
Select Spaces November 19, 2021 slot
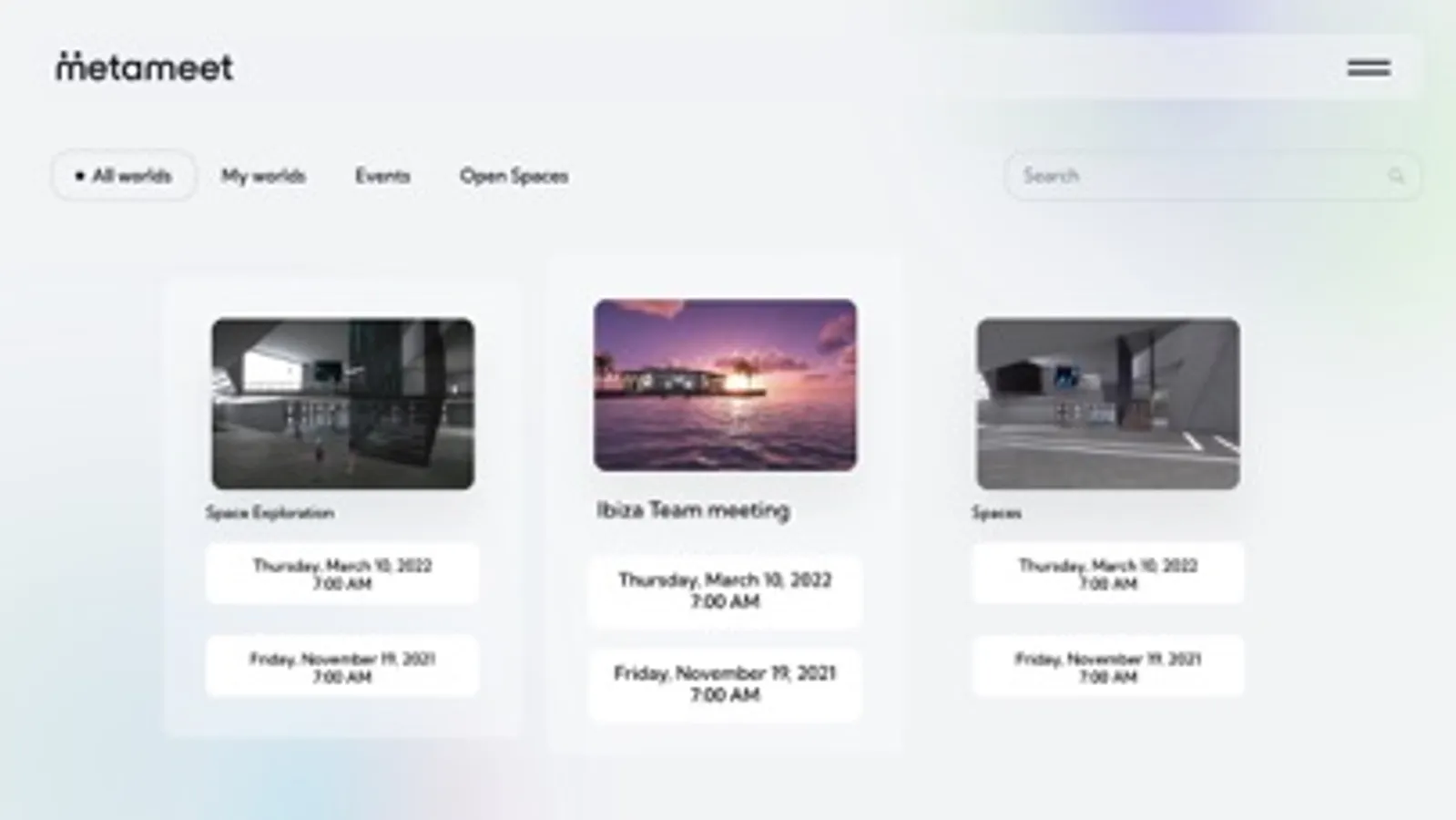click(x=1108, y=667)
